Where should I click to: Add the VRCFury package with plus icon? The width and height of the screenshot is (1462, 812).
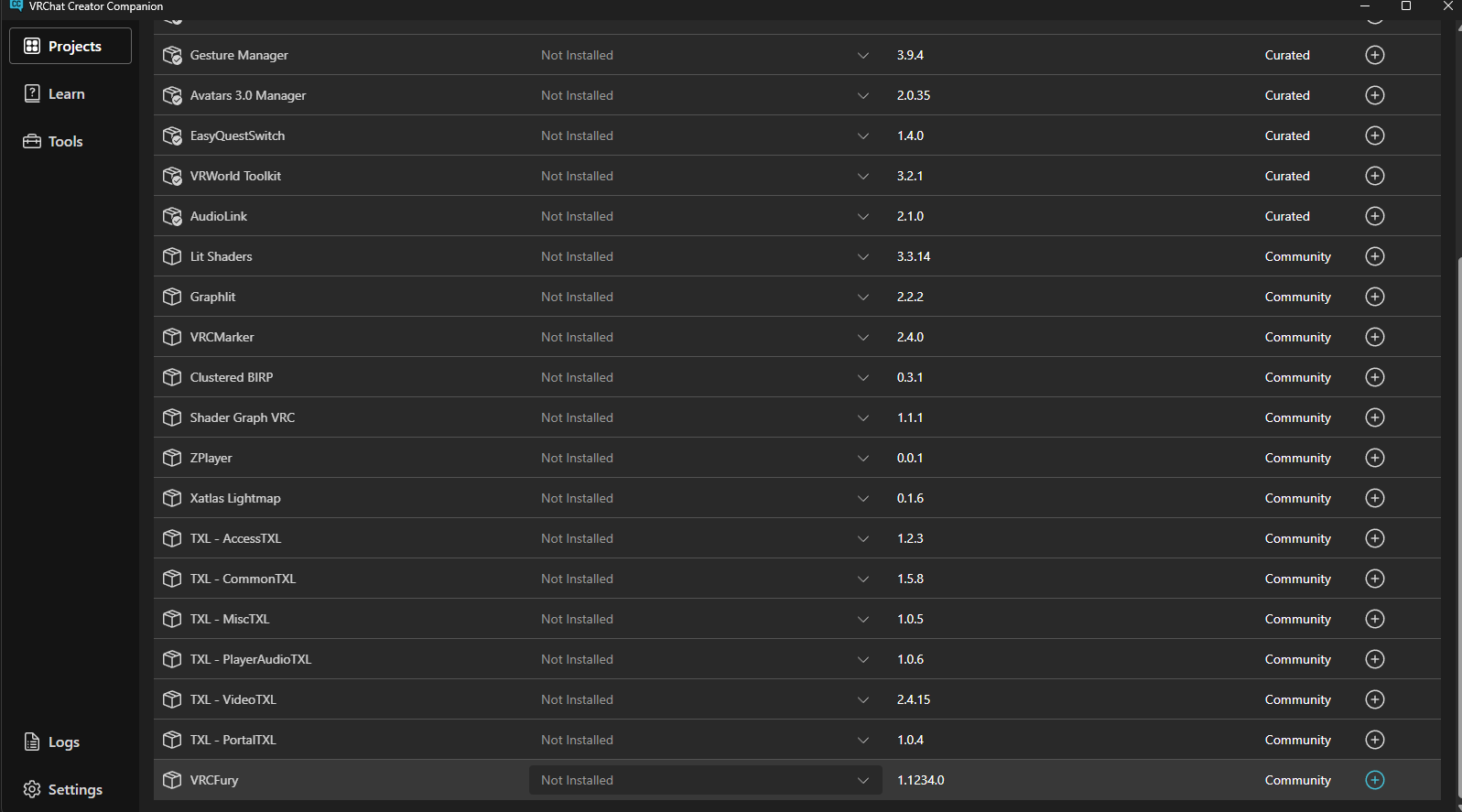1375,780
